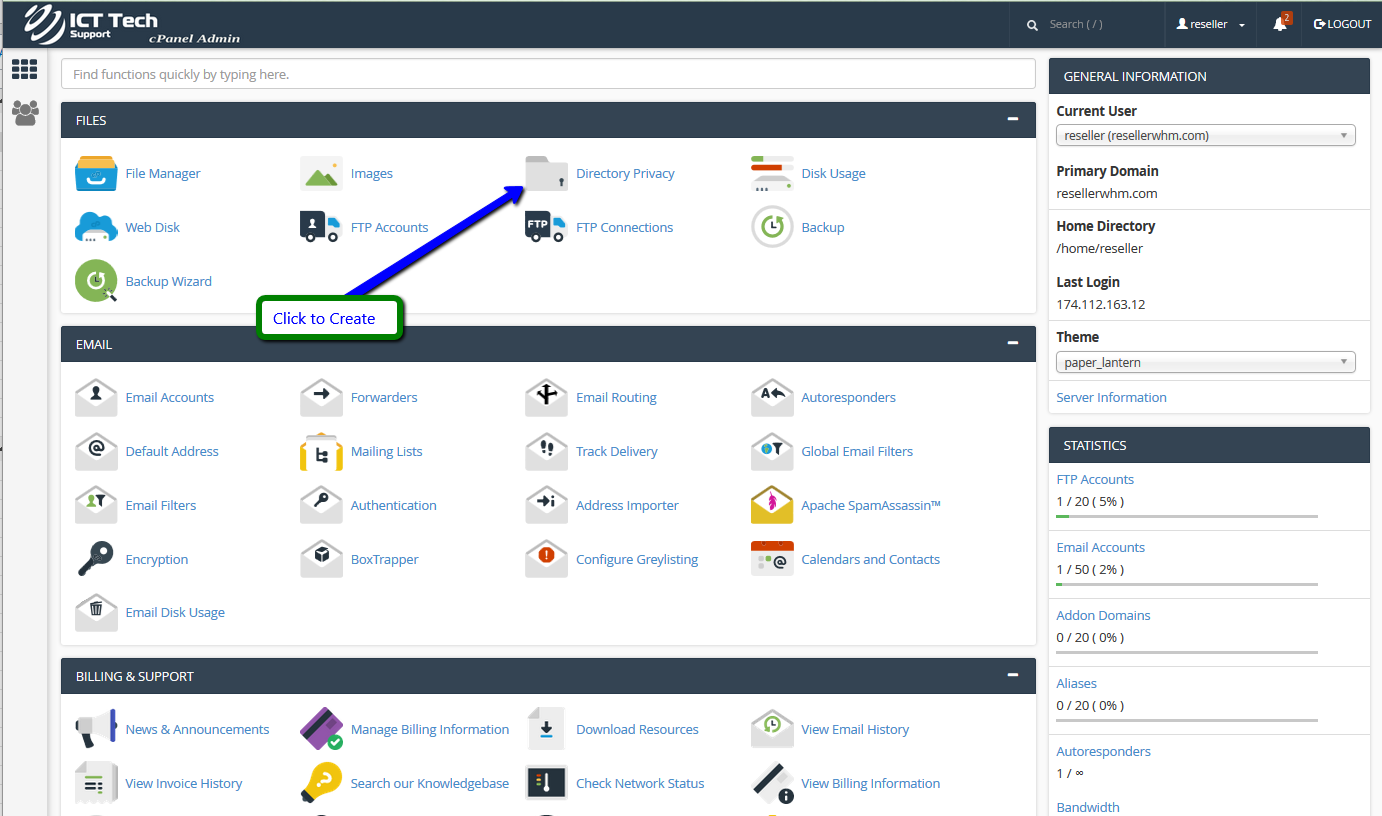Open the Theme dropdown showing paper_lantern
The image size is (1382, 816).
coord(1205,362)
